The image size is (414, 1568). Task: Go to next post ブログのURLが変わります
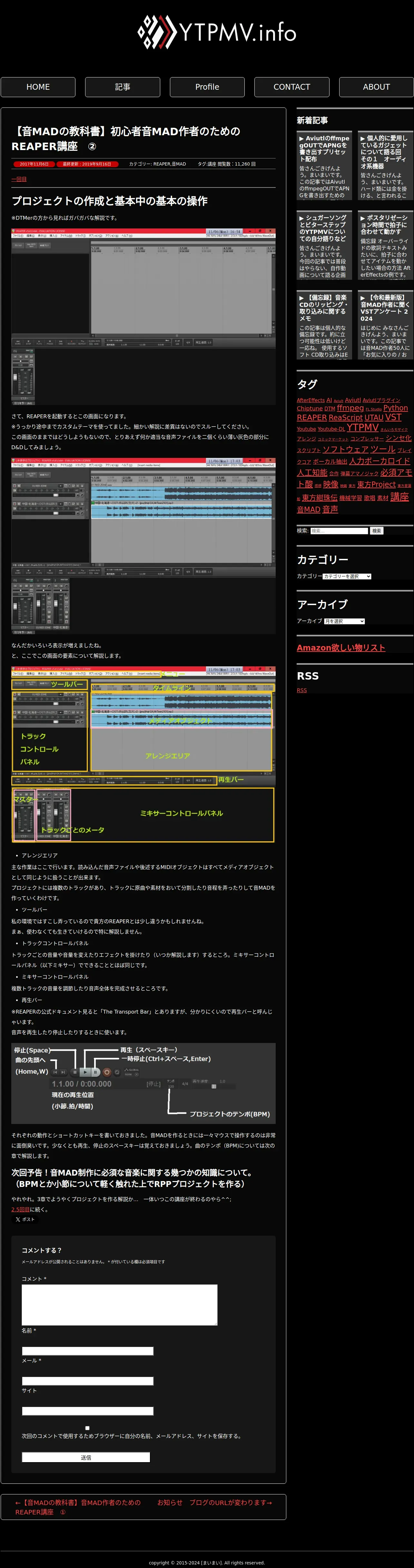[215, 1502]
